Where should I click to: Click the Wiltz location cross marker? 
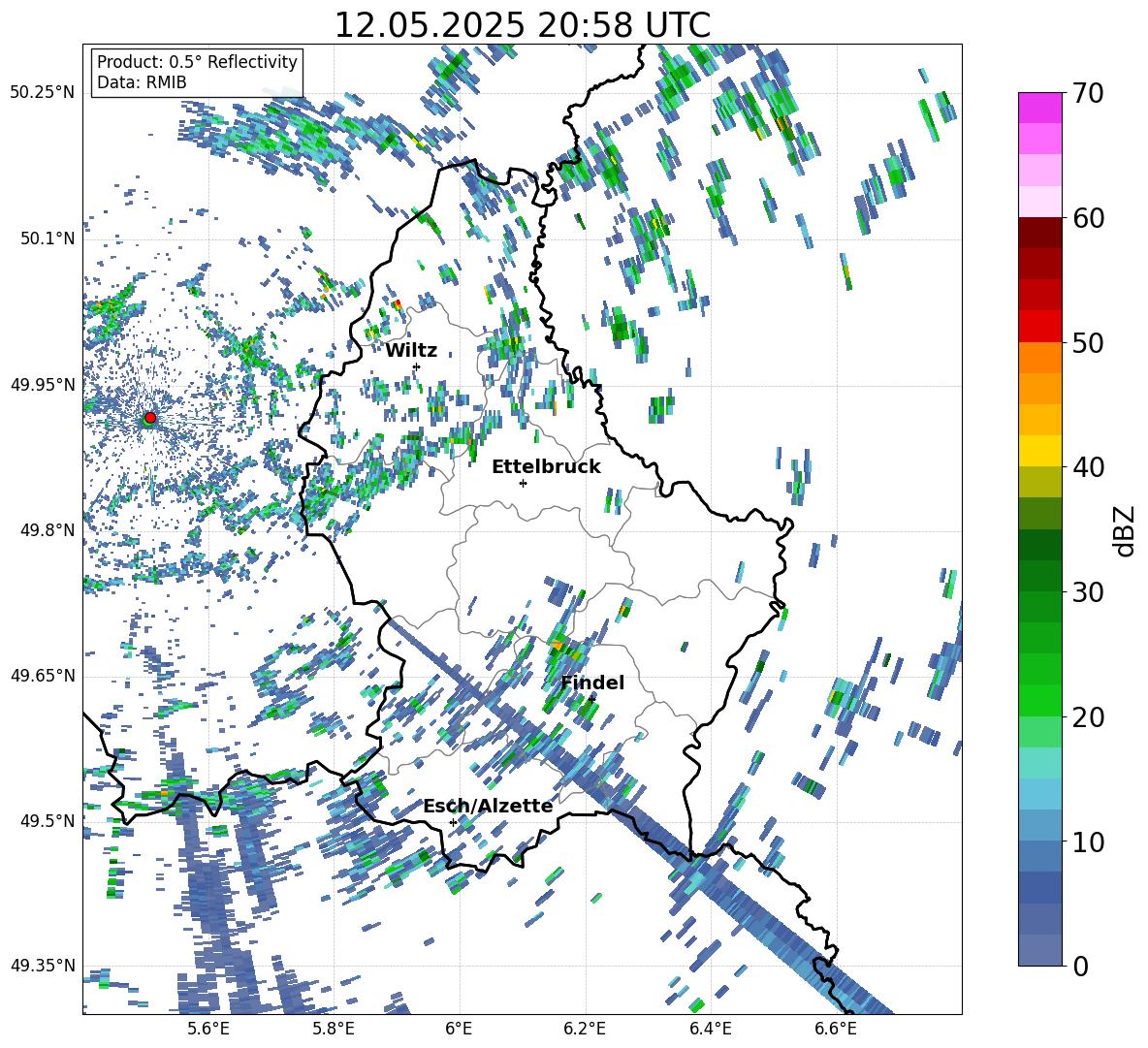click(x=417, y=366)
